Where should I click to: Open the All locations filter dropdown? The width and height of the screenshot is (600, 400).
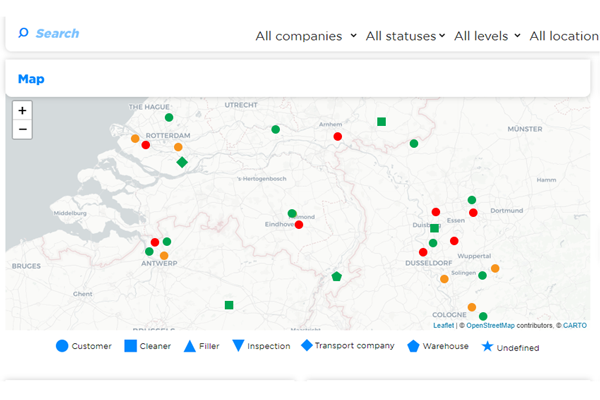coord(563,36)
